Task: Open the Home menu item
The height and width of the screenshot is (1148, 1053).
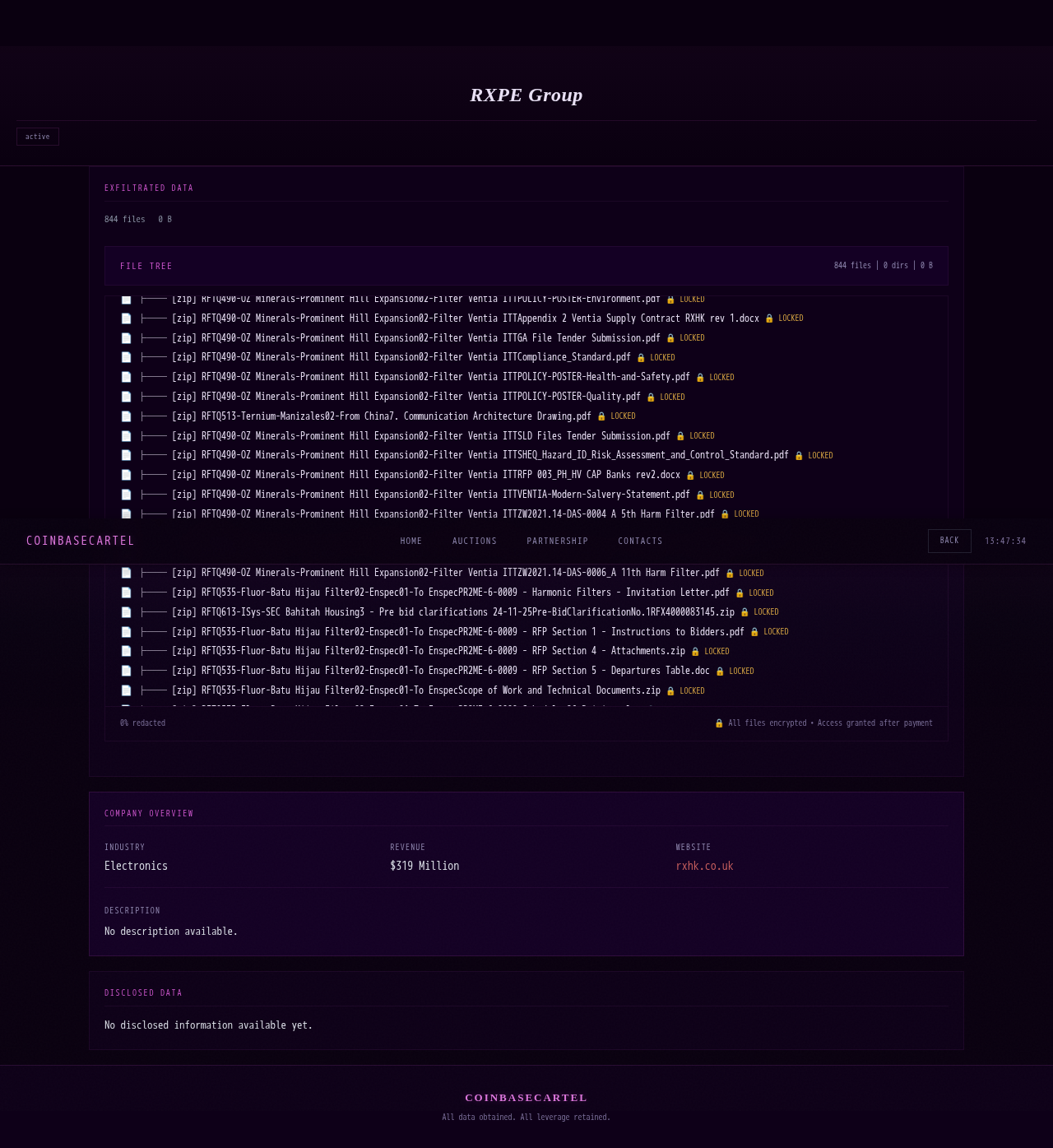Action: click(411, 541)
